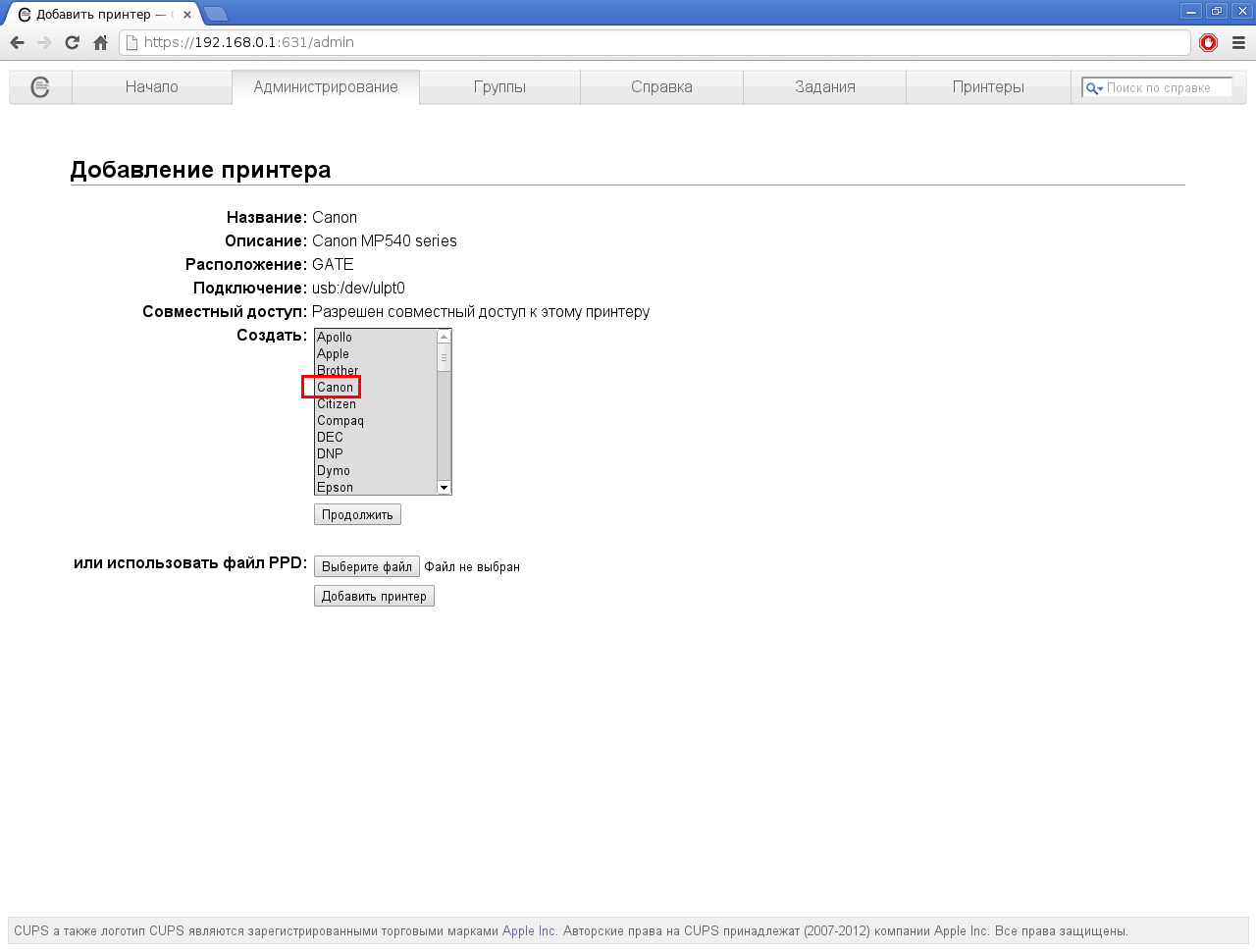Click the page icon in address bar
The image size is (1256, 952).
point(131,42)
